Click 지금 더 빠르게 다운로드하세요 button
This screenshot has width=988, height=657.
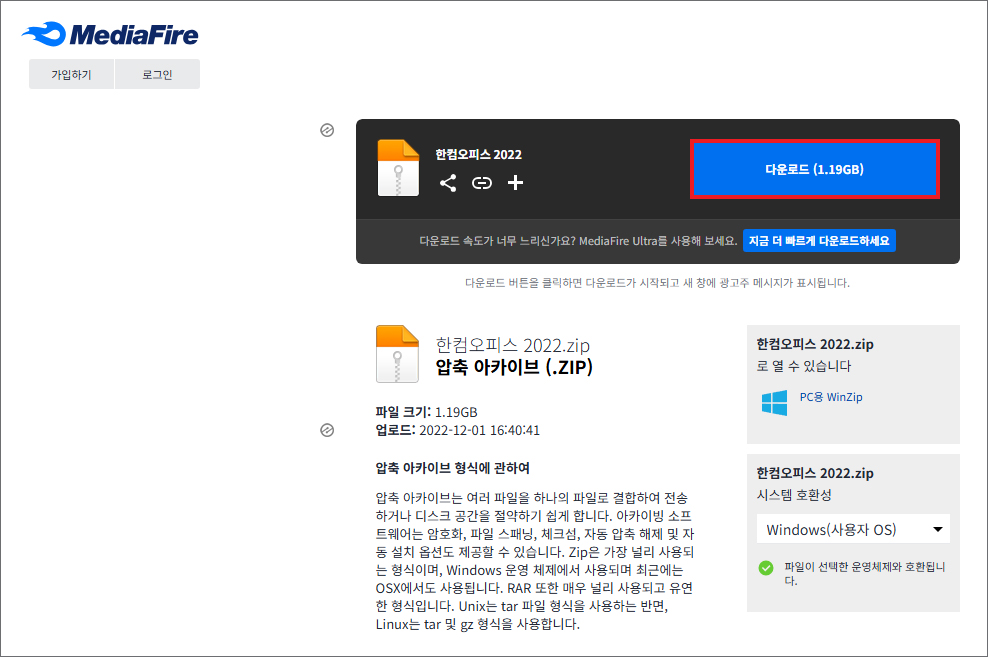coord(819,241)
